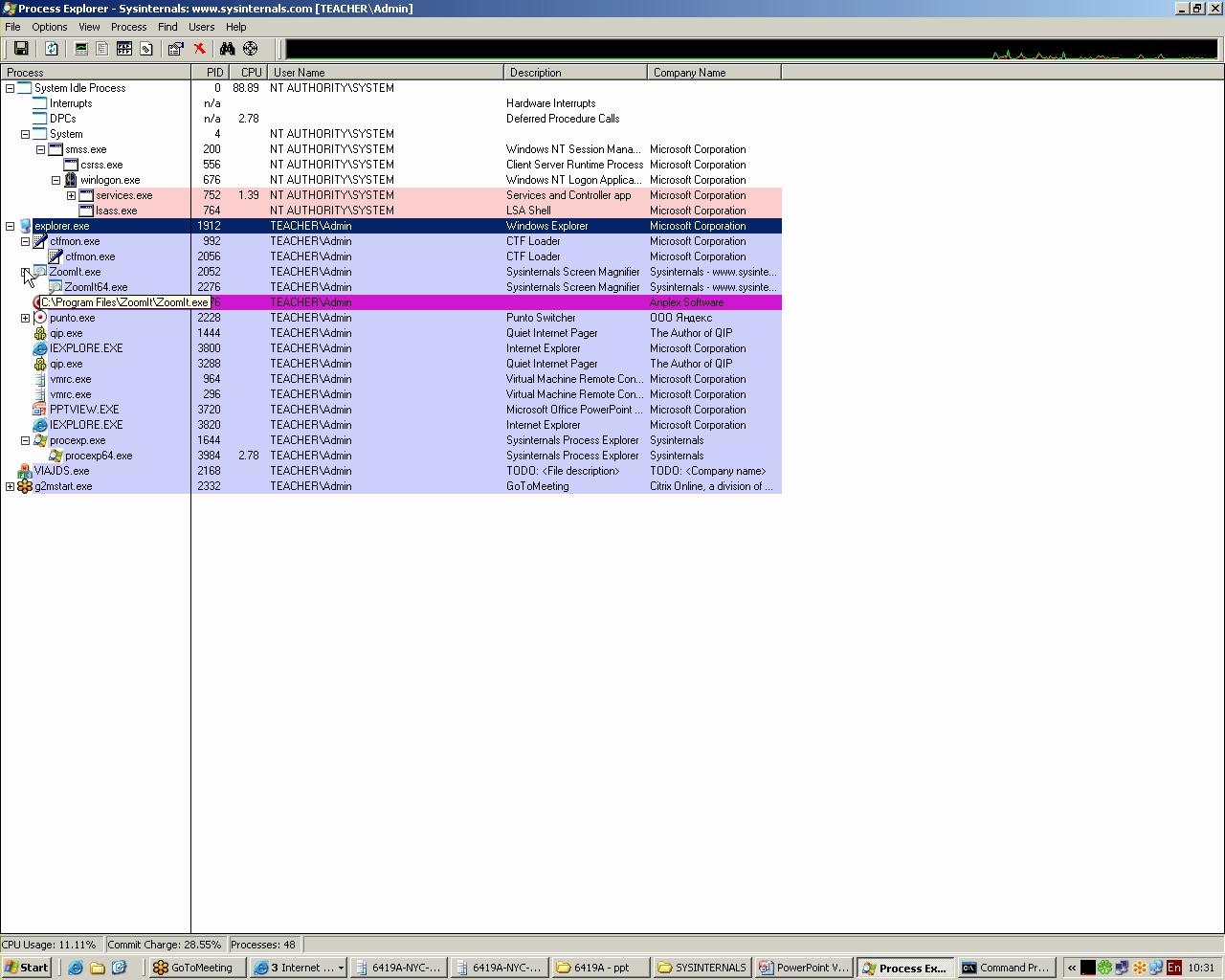Screen dimensions: 1225x980
Task: Click the winlogon.exe process icon
Action: pyautogui.click(x=71, y=180)
